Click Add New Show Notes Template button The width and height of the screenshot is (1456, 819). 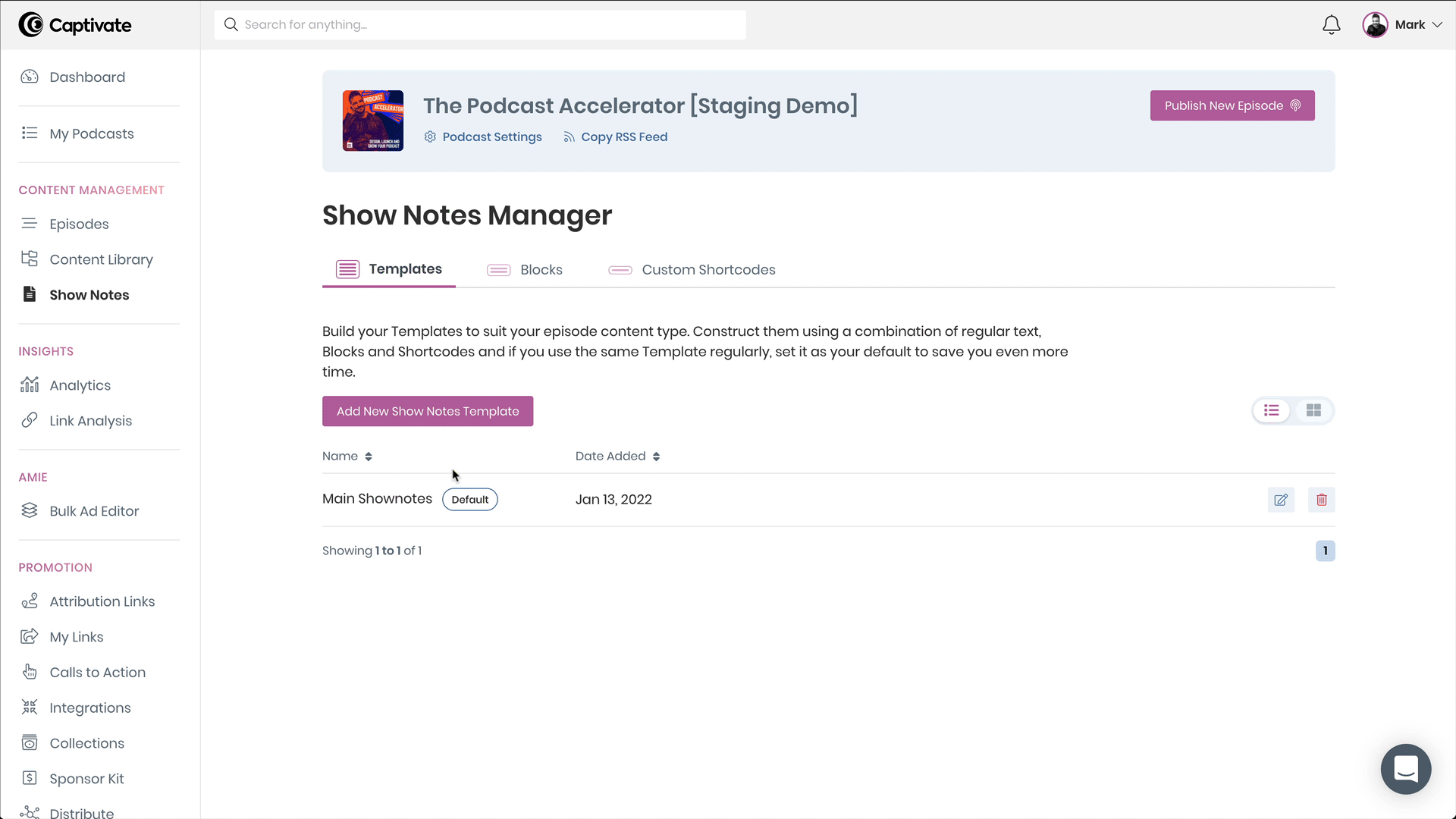(428, 411)
